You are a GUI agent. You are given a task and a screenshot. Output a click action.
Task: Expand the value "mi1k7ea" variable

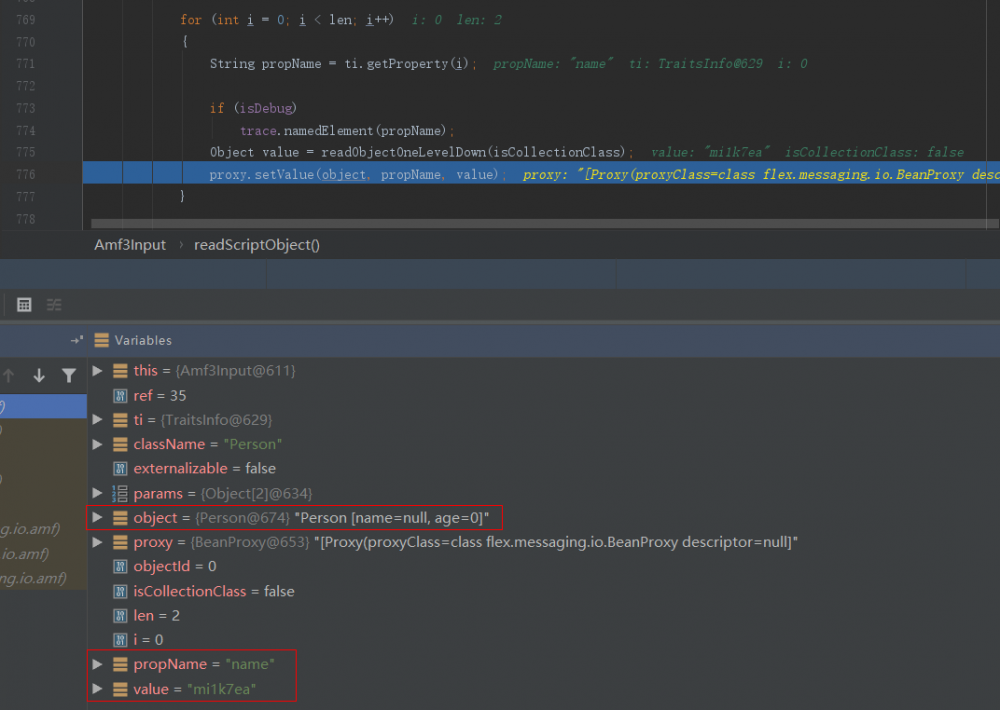98,689
